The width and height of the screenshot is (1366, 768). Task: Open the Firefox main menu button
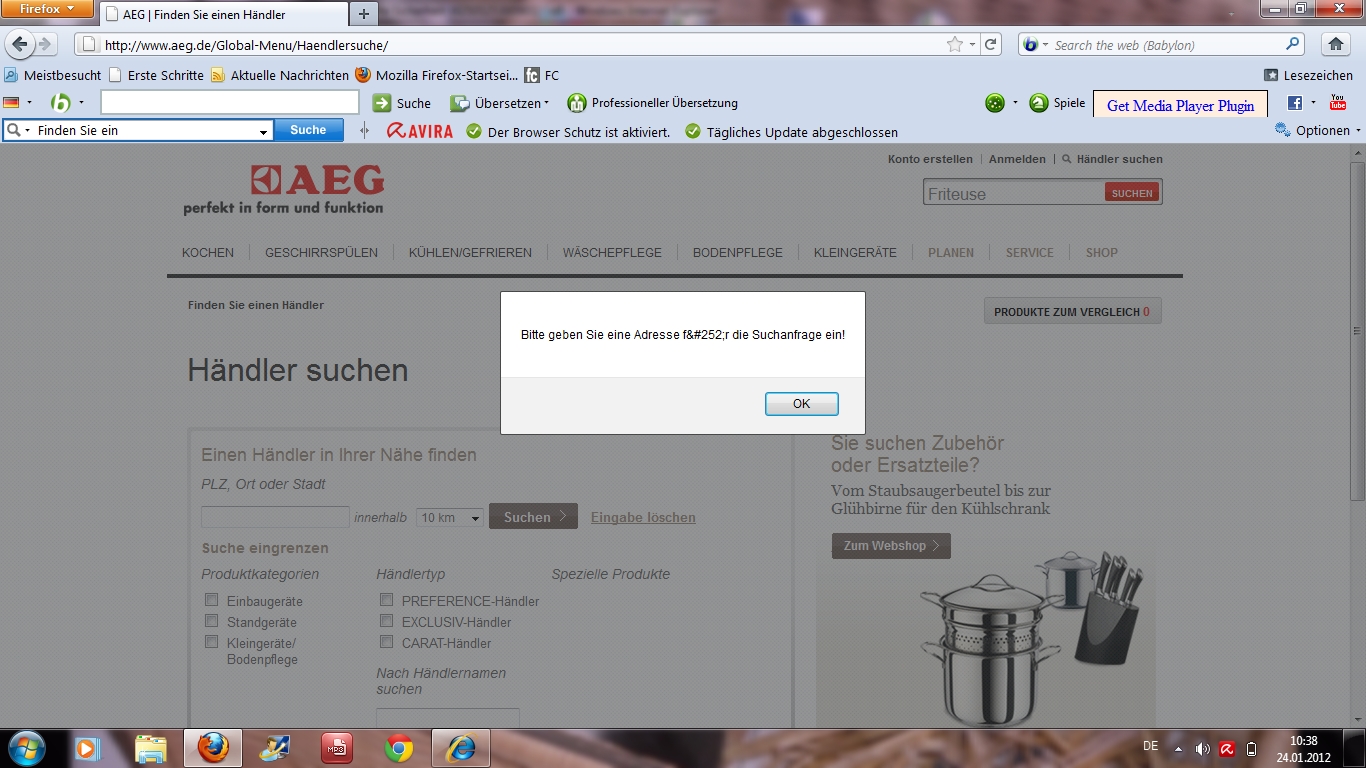(48, 9)
